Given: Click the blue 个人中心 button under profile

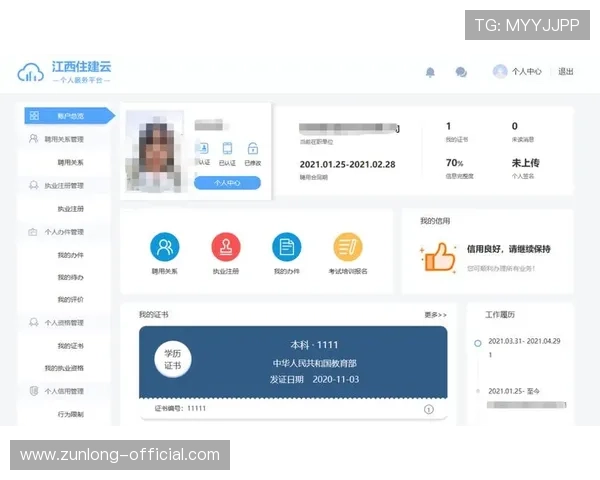Looking at the screenshot, I should point(227,183).
